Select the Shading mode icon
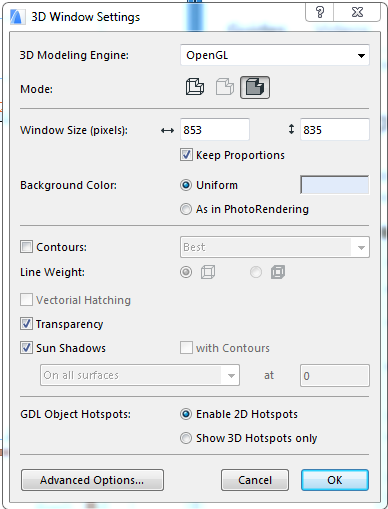This screenshot has height=509, width=388. click(x=255, y=87)
